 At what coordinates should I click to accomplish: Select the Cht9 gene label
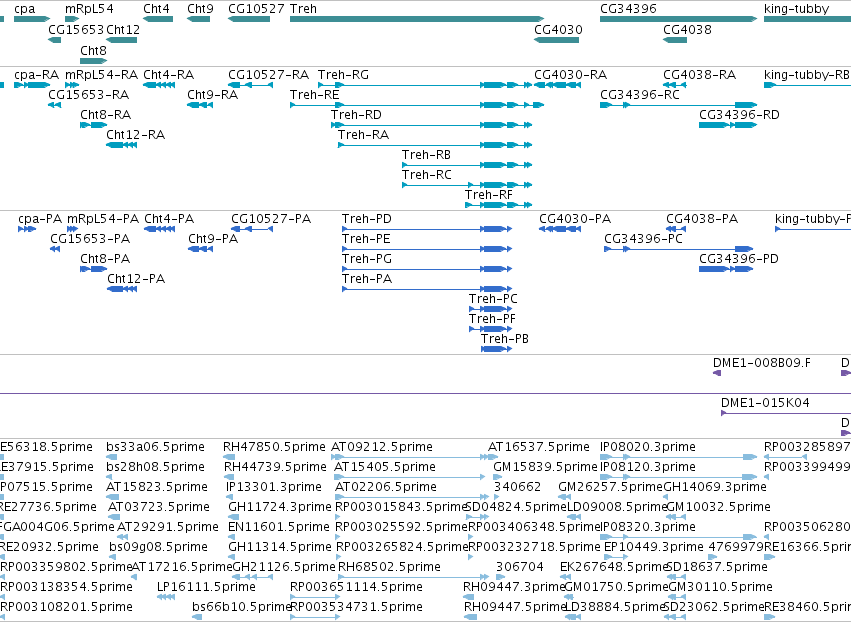pyautogui.click(x=200, y=9)
